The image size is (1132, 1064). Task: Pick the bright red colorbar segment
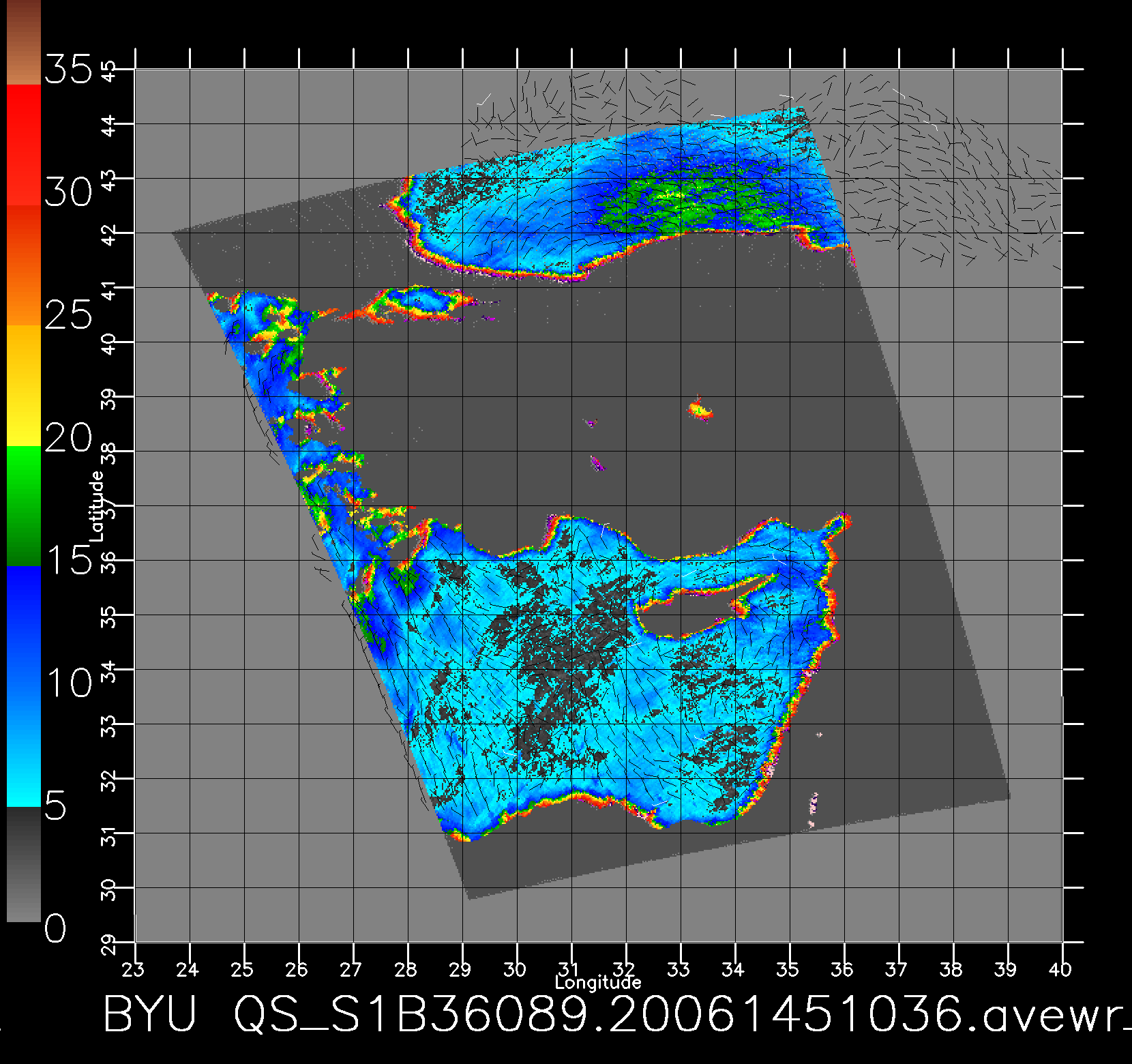[x=23, y=145]
